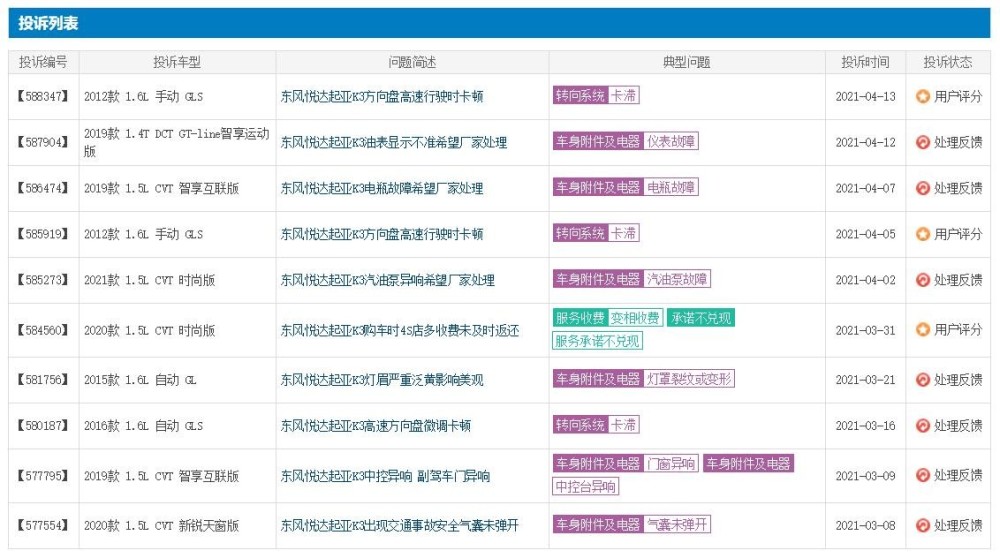Open complaint K3油表显示不准希望厂家处理
This screenshot has width=1000, height=558.
coord(393,142)
